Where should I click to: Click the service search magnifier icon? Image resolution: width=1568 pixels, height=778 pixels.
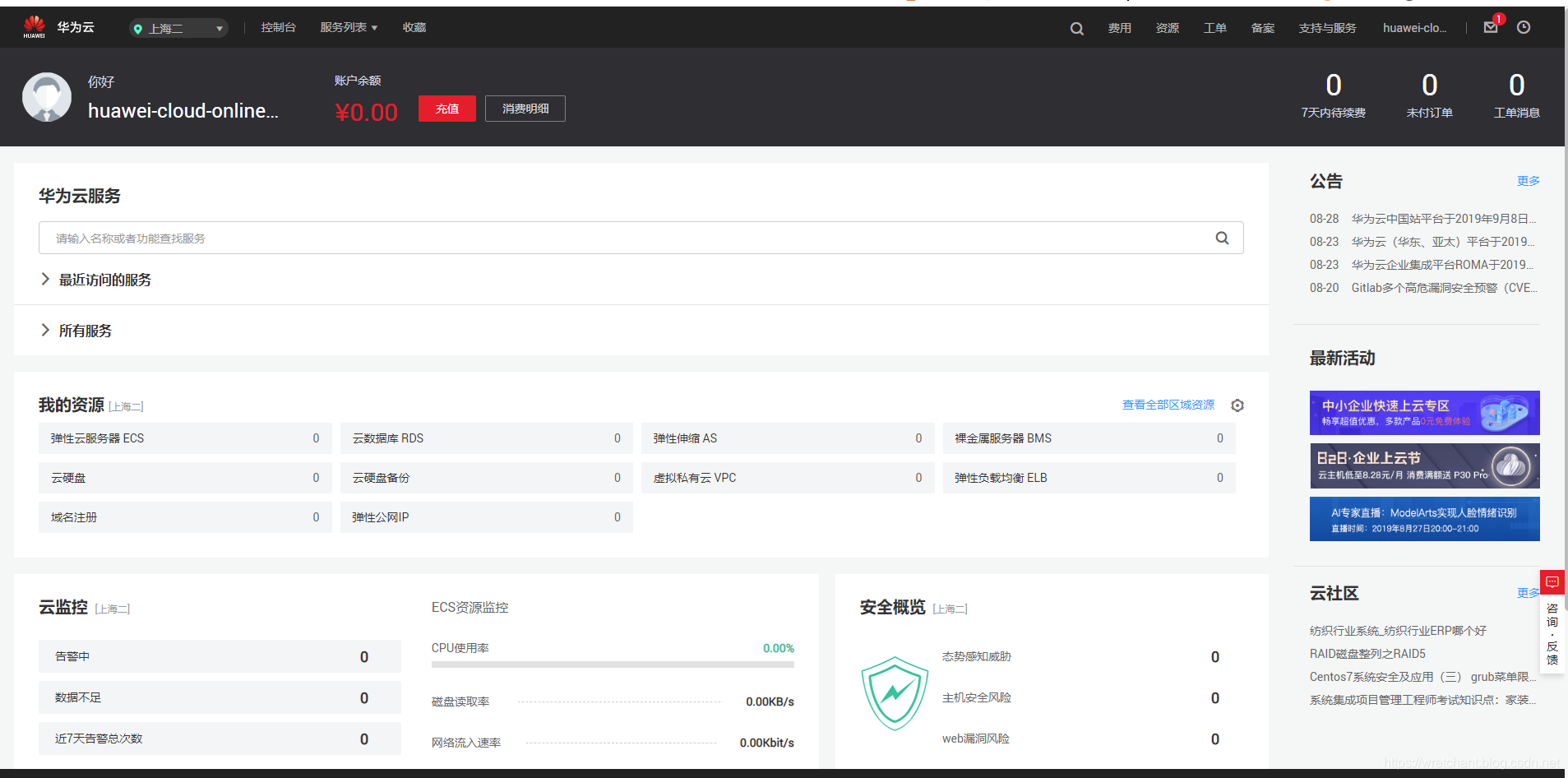coord(1223,238)
